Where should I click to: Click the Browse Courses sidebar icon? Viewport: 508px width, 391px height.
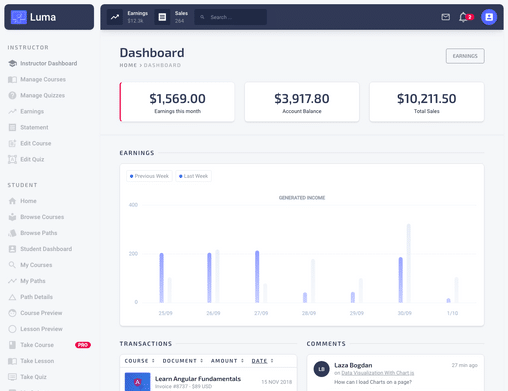click(x=12, y=217)
